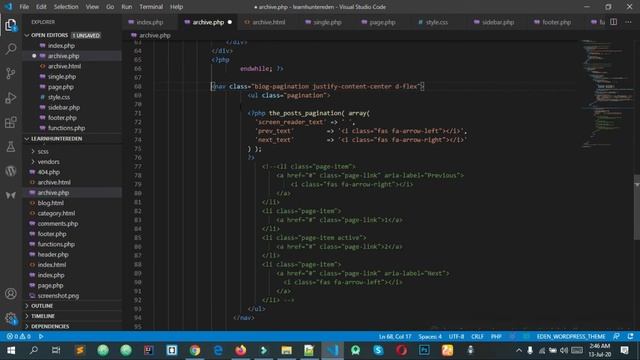This screenshot has width=640, height=360.
Task: Open Windows Task View
Action: pyautogui.click(x=56, y=350)
